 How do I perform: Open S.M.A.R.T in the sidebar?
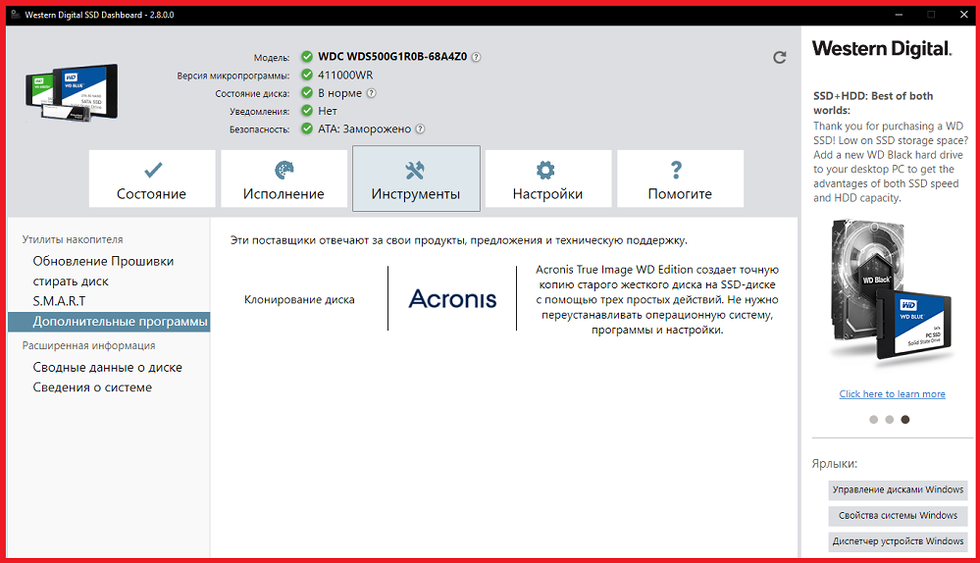click(x=59, y=301)
